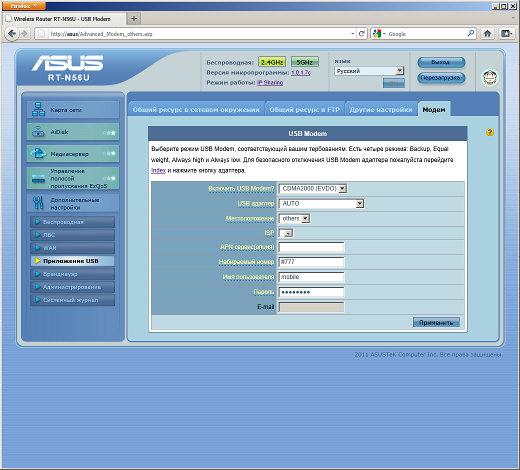The width and height of the screenshot is (520, 470).
Task: Click the Перезагрузка reboot button
Action: (441, 78)
